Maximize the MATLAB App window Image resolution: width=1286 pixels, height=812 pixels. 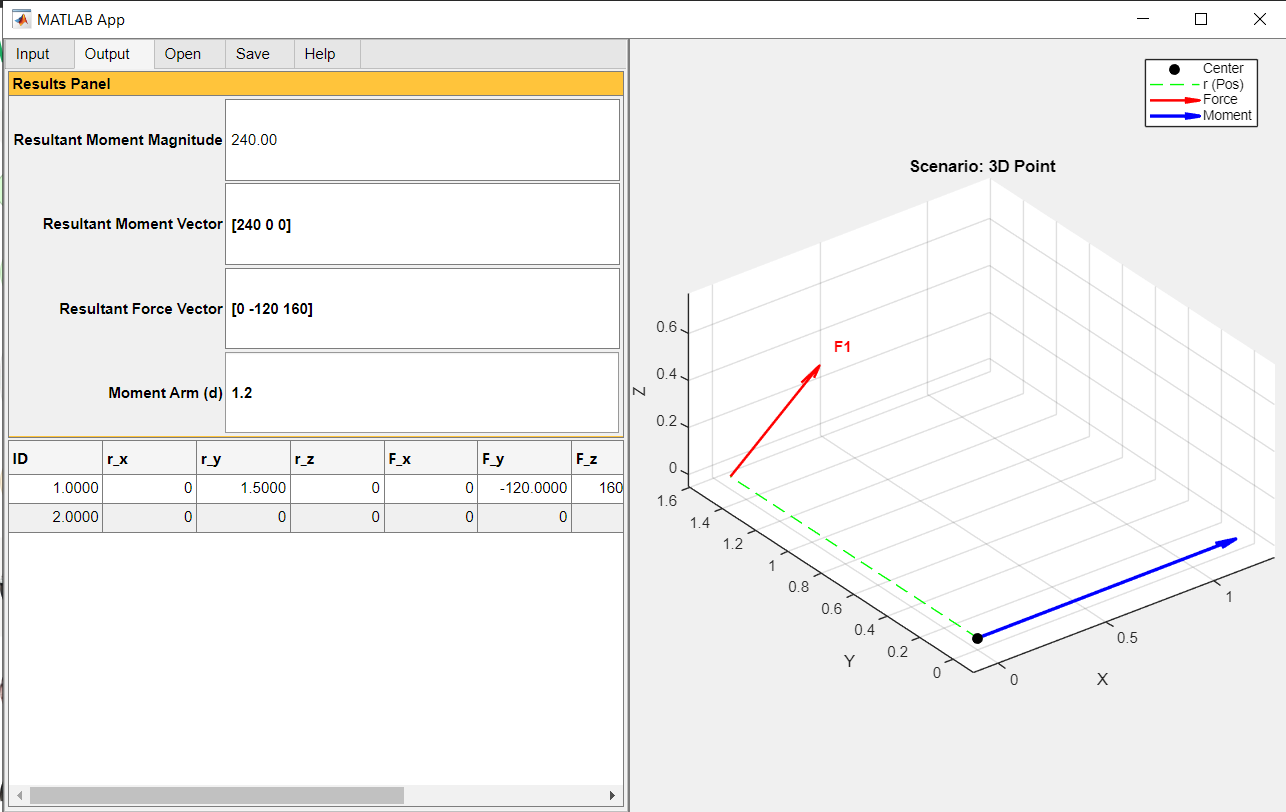pyautogui.click(x=1201, y=19)
